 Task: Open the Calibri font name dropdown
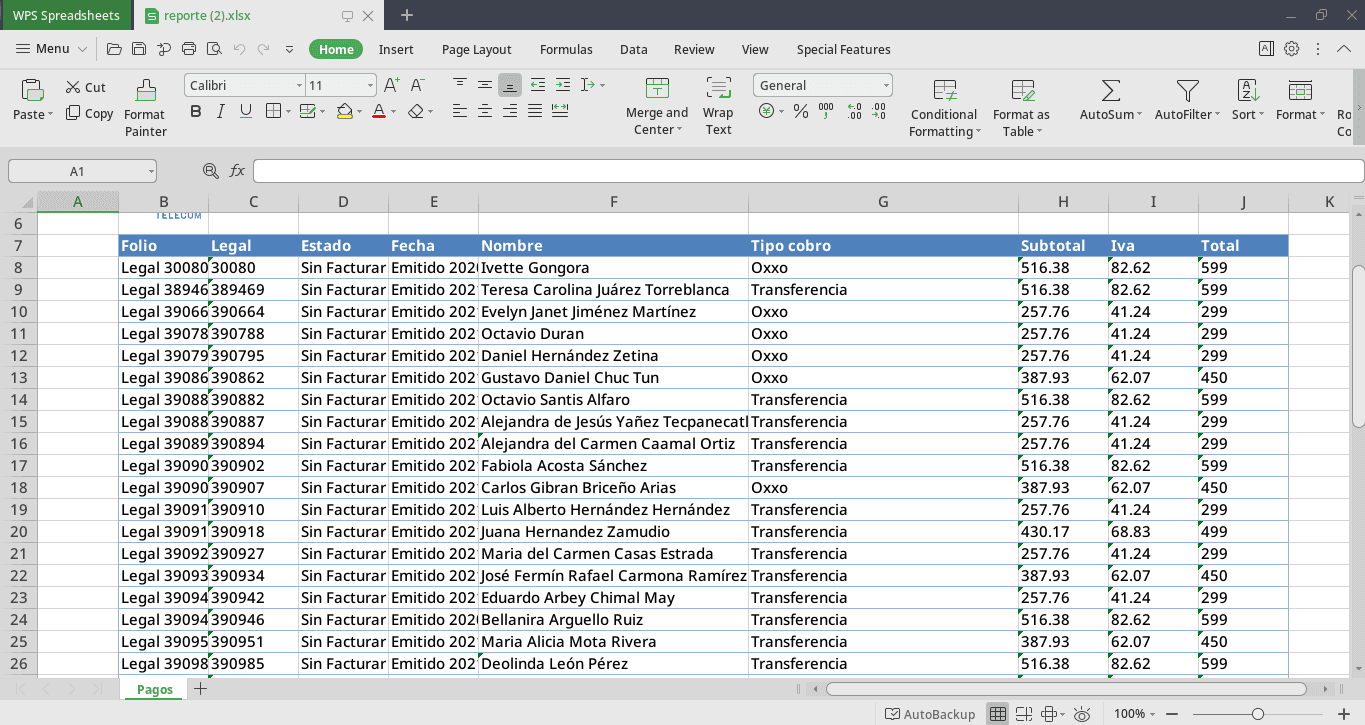pos(299,86)
